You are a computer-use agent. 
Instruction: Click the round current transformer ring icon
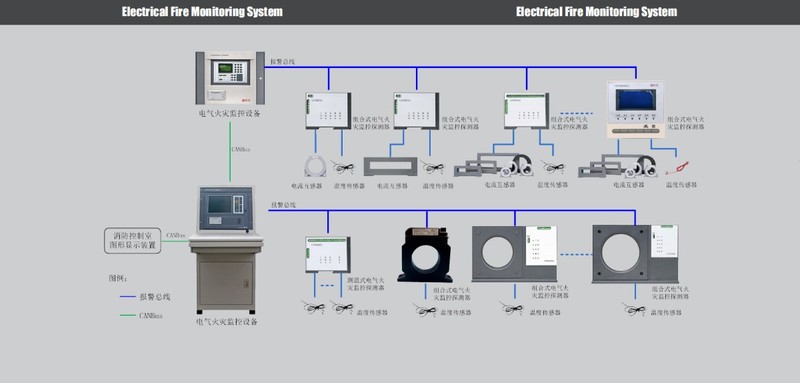[315, 166]
